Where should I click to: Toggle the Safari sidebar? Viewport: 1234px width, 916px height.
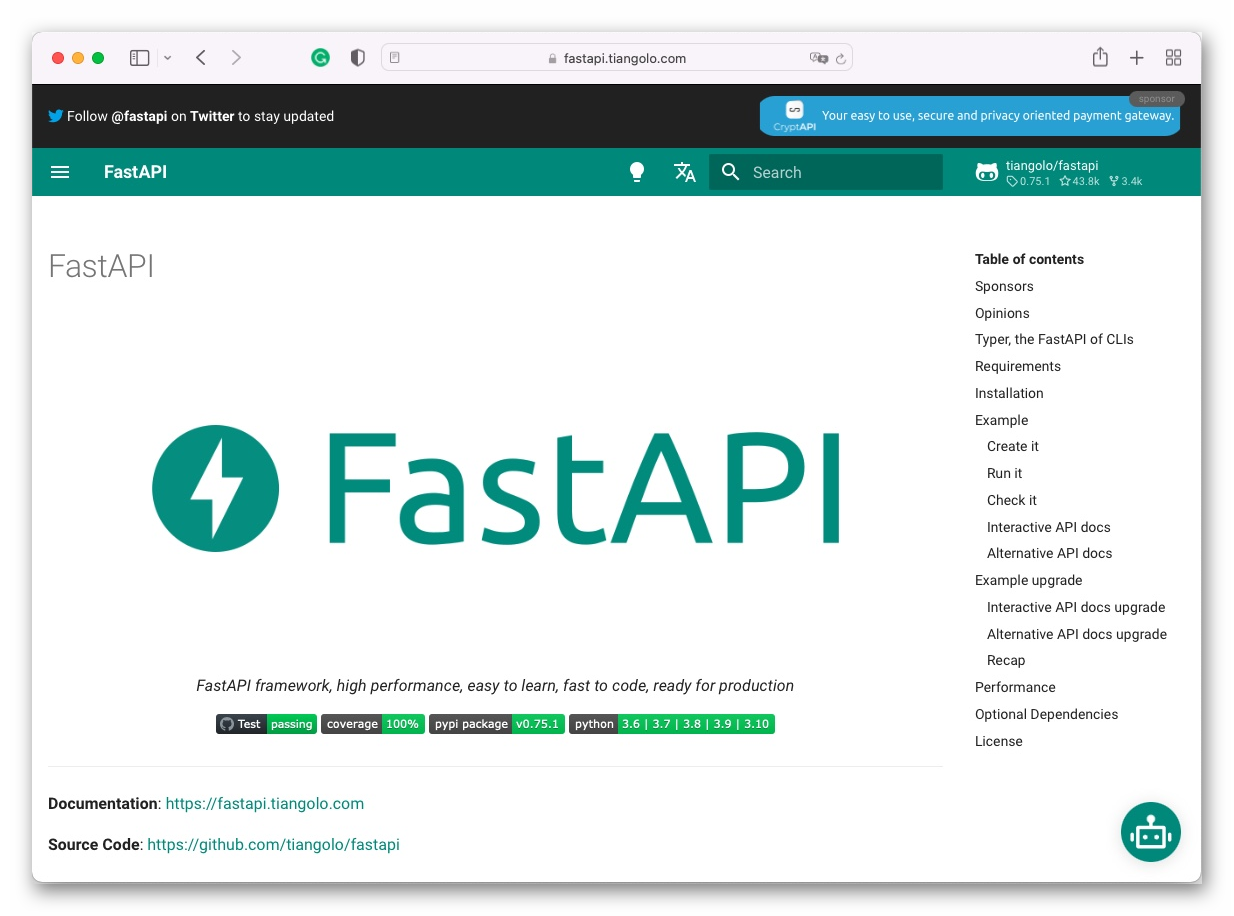click(140, 58)
